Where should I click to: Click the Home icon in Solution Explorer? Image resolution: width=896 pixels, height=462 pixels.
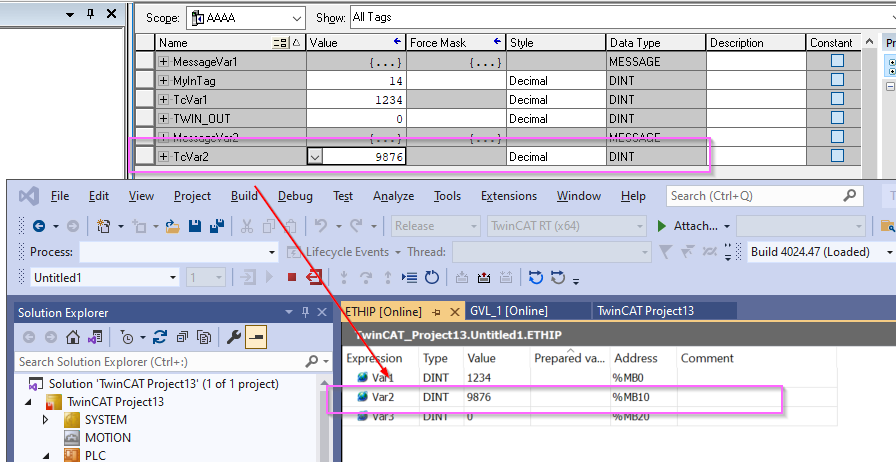pyautogui.click(x=73, y=338)
